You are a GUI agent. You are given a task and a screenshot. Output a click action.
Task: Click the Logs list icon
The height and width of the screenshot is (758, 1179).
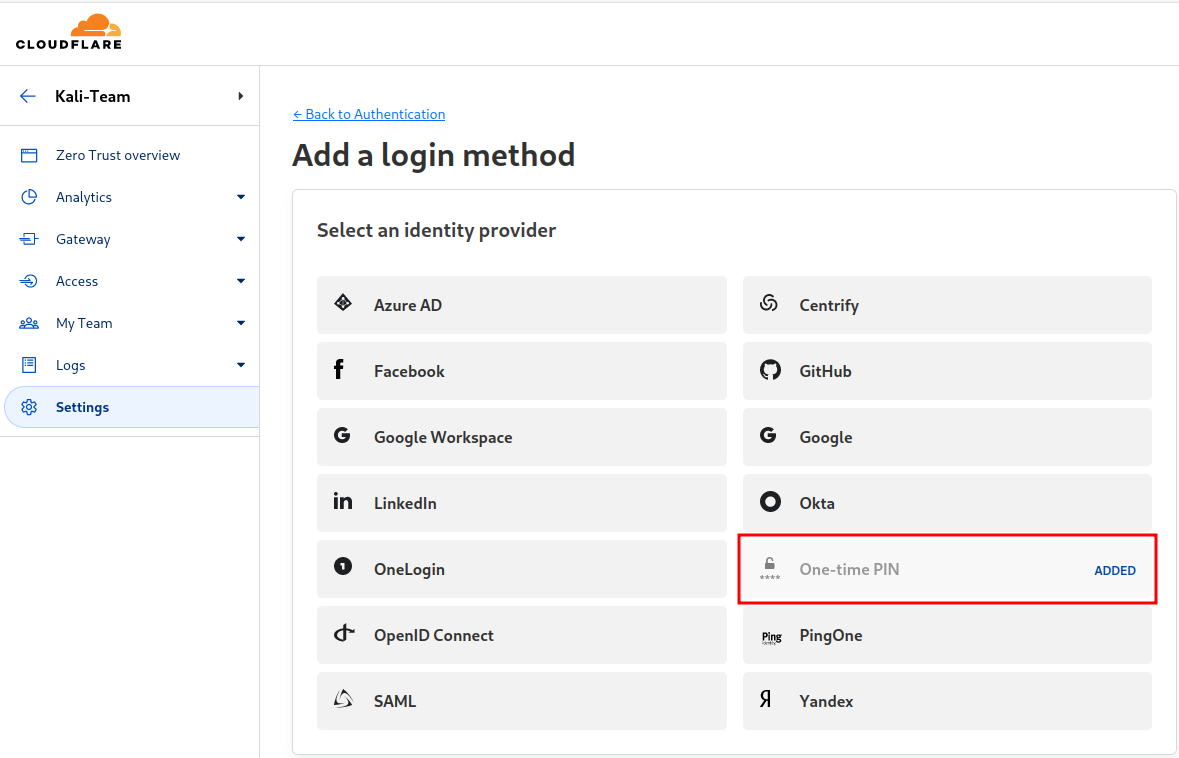click(29, 365)
